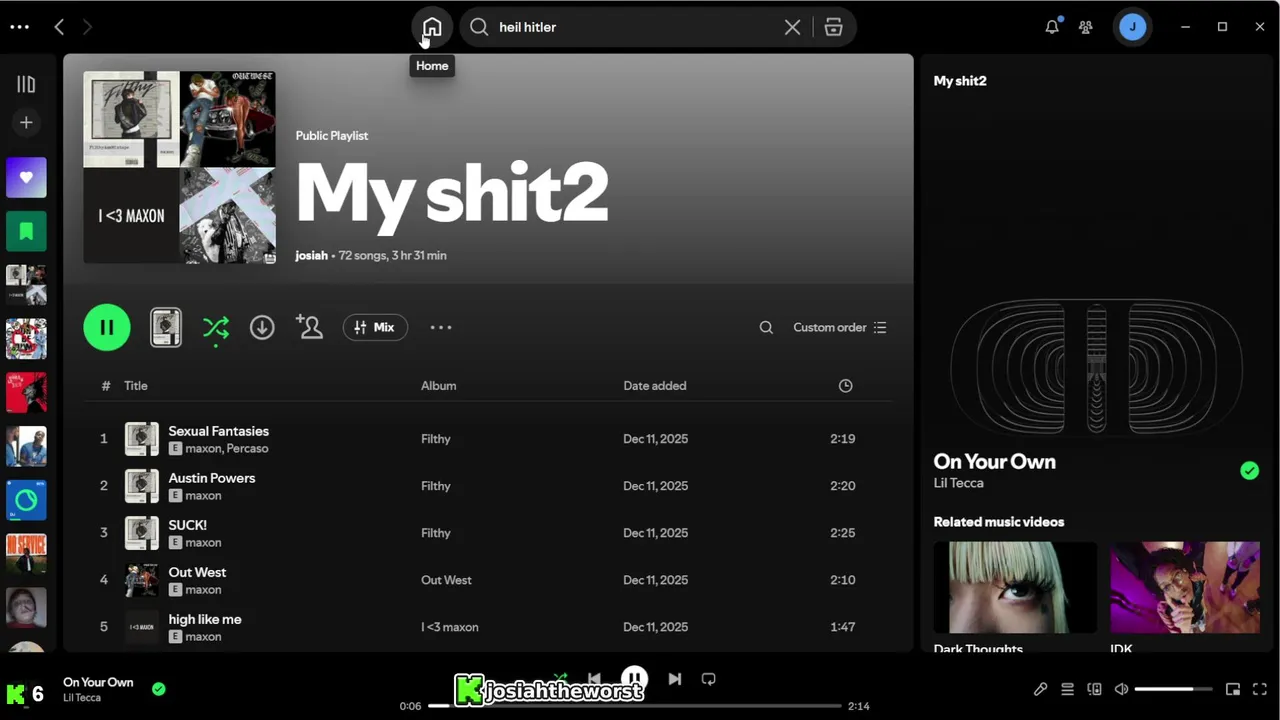The height and width of the screenshot is (720, 1280).
Task: Sort by the Album column
Action: pyautogui.click(x=438, y=386)
